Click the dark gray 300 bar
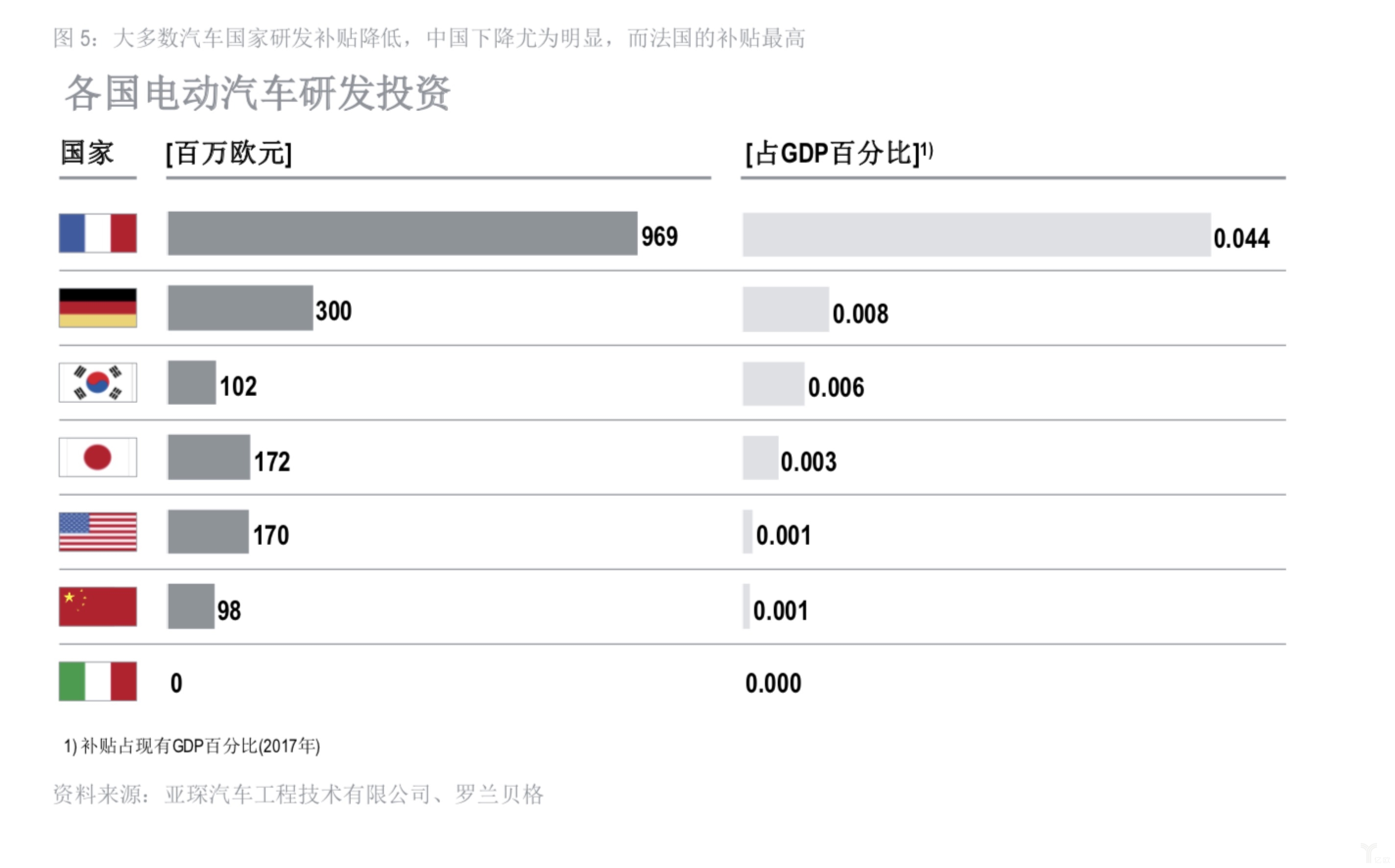Image resolution: width=1395 pixels, height=868 pixels. coord(240,308)
